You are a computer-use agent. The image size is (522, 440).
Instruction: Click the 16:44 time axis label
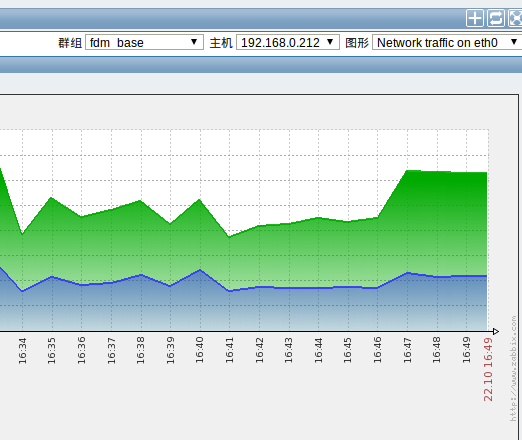tap(318, 351)
